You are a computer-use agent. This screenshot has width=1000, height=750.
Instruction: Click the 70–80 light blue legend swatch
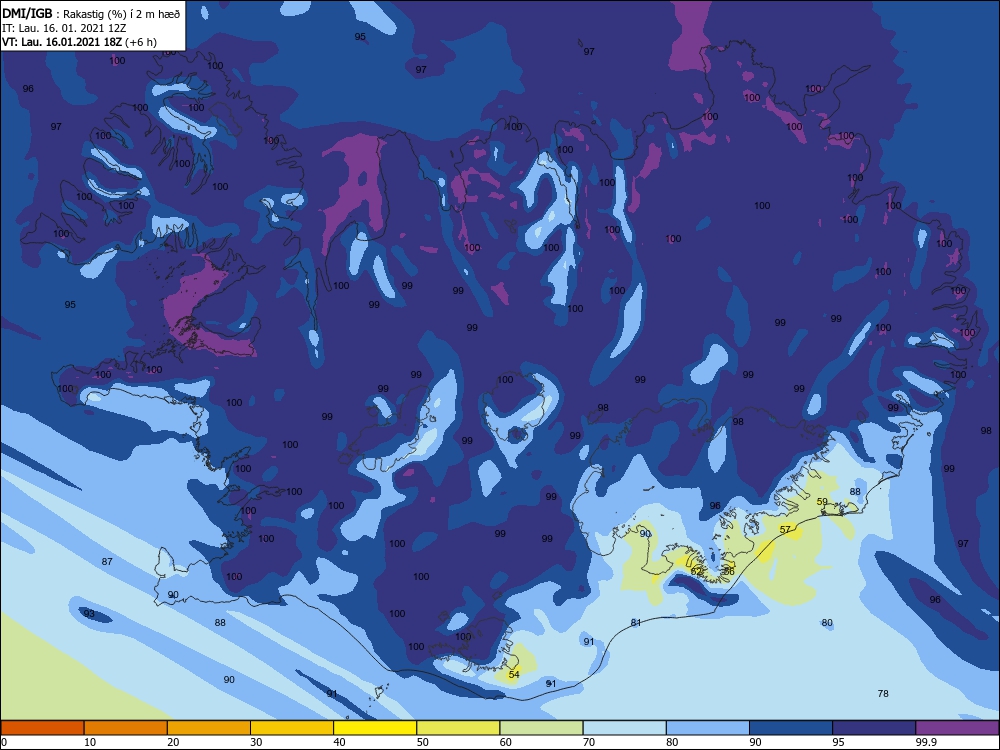[x=624, y=728]
